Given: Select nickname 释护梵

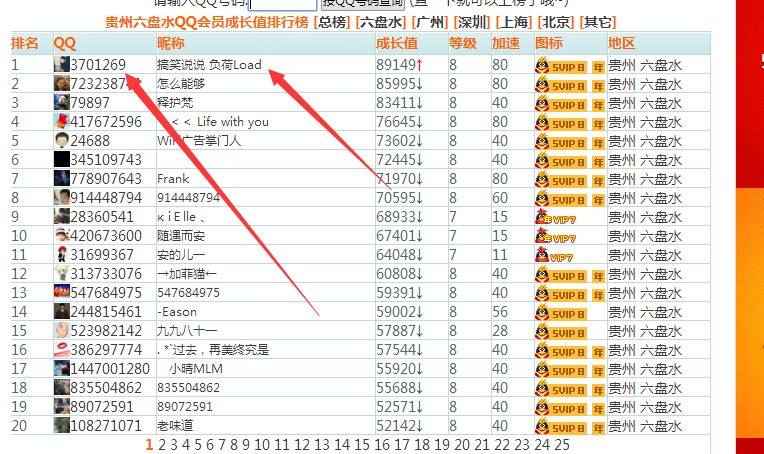Looking at the screenshot, I should coord(175,103).
